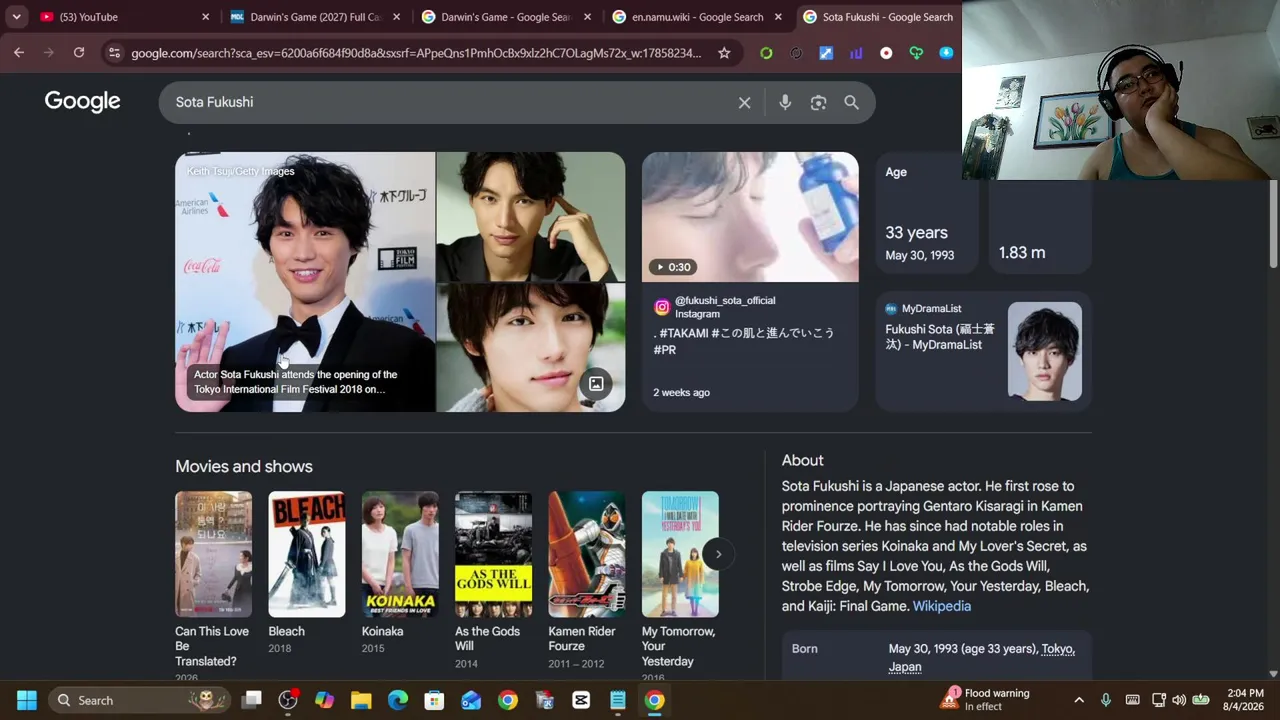Image resolution: width=1280 pixels, height=720 pixels.
Task: Show more movies and shows with arrow
Action: pyautogui.click(x=718, y=554)
